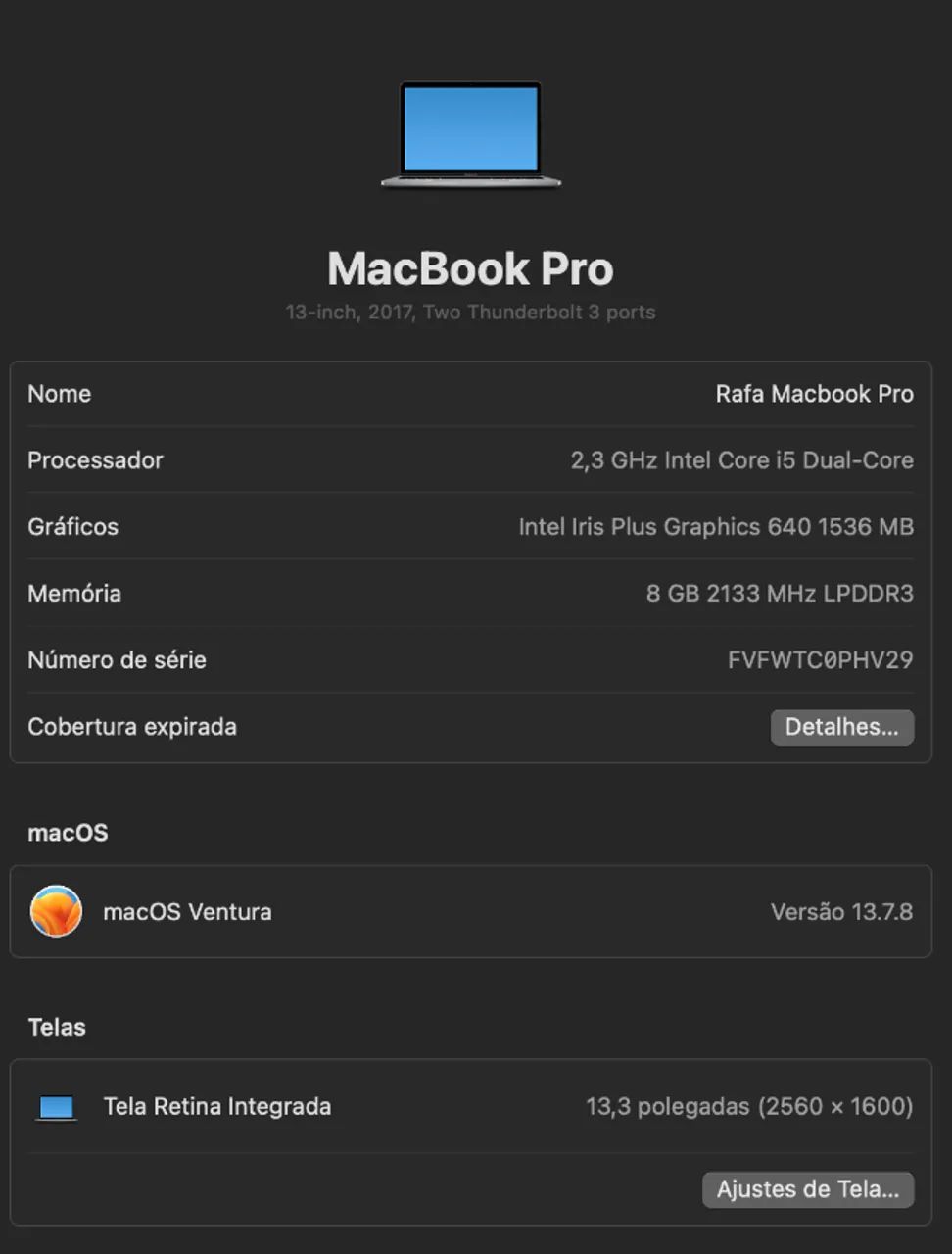Click the 'Telas' section heading
Viewport: 952px width, 1254px height.
pos(57,1027)
